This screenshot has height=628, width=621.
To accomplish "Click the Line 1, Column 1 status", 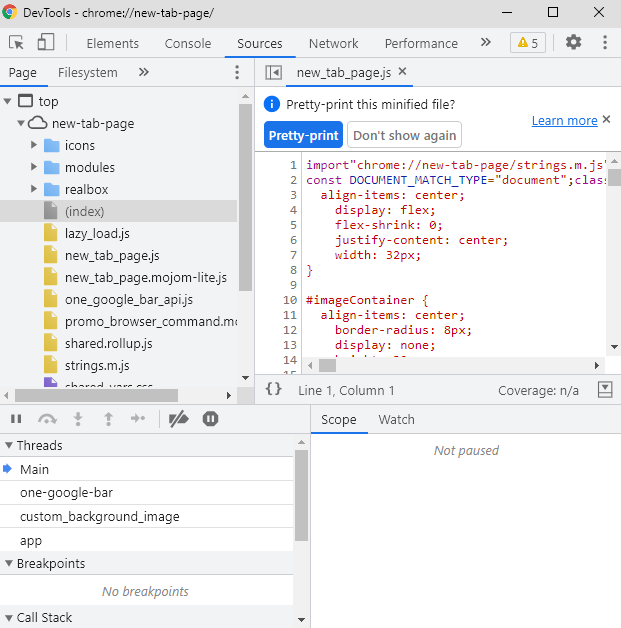I will coord(346,390).
